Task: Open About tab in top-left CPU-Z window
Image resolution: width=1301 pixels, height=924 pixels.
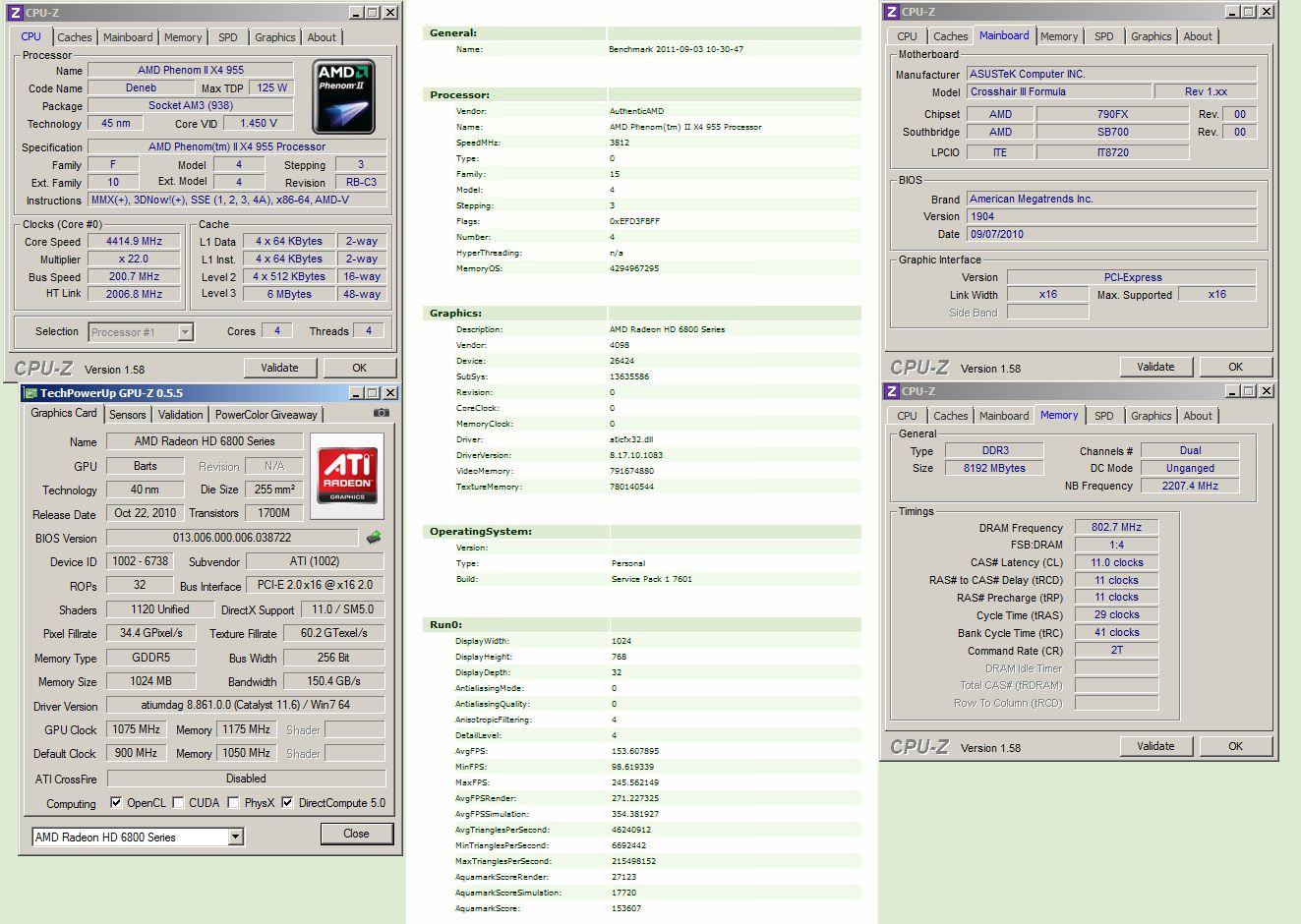Action: click(x=322, y=37)
